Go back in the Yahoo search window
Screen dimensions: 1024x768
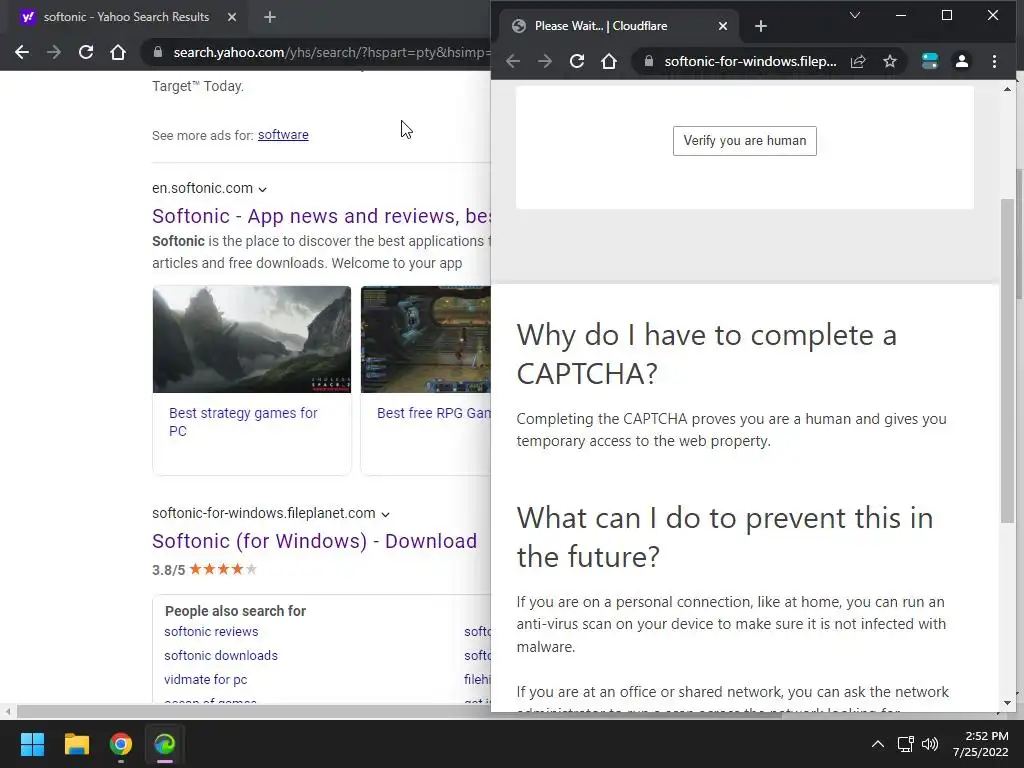click(22, 52)
